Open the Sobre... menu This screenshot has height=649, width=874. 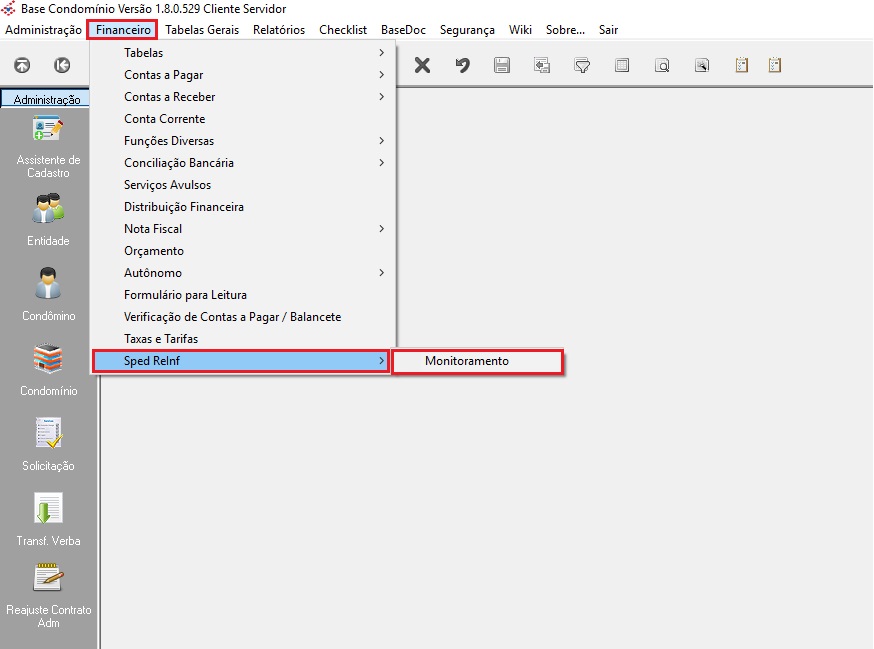(565, 30)
